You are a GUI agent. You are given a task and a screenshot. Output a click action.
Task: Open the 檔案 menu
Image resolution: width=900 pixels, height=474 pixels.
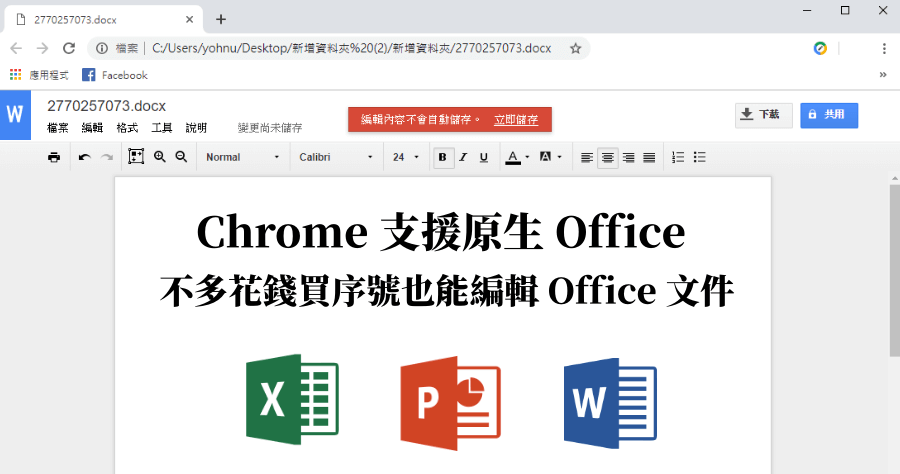pos(57,128)
